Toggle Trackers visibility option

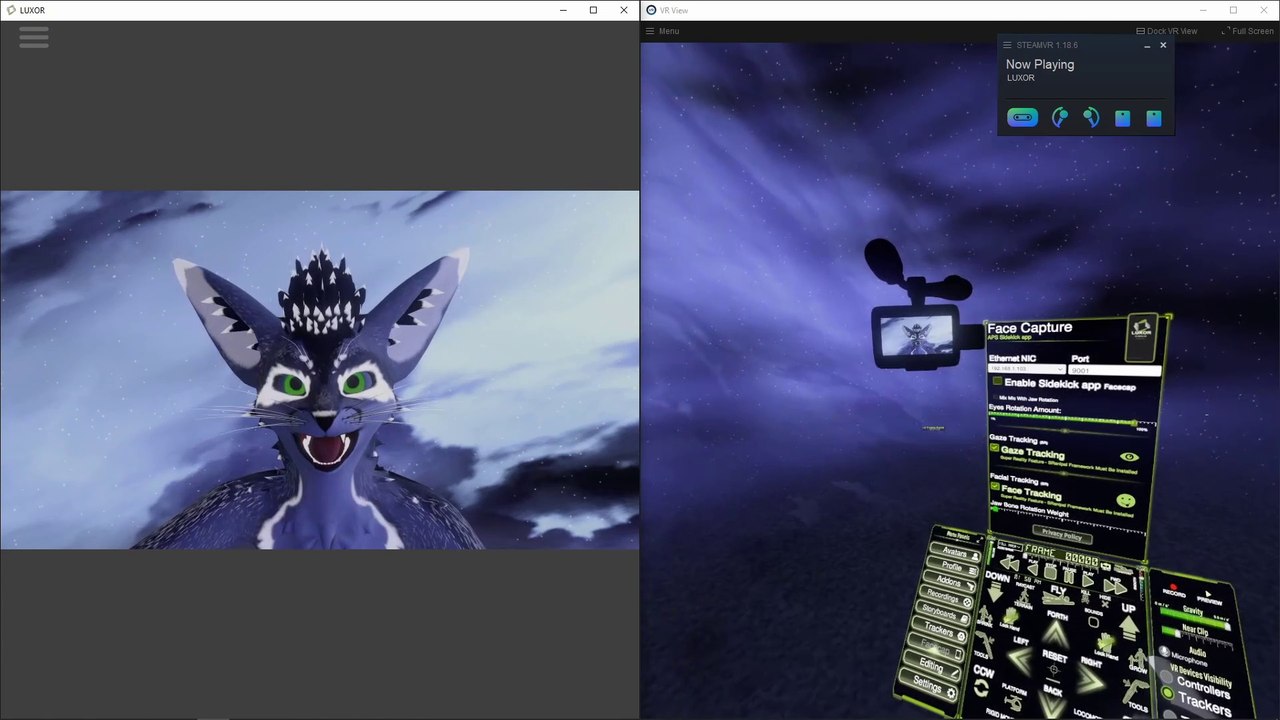[x=1198, y=700]
